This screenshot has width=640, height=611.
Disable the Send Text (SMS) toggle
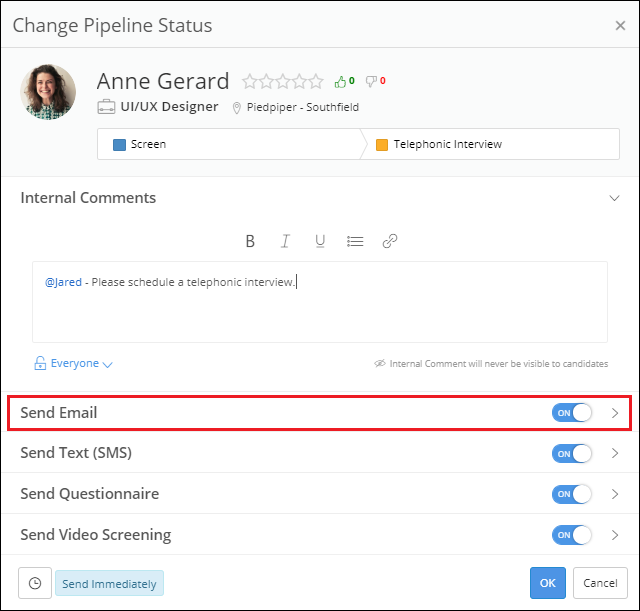pos(572,453)
